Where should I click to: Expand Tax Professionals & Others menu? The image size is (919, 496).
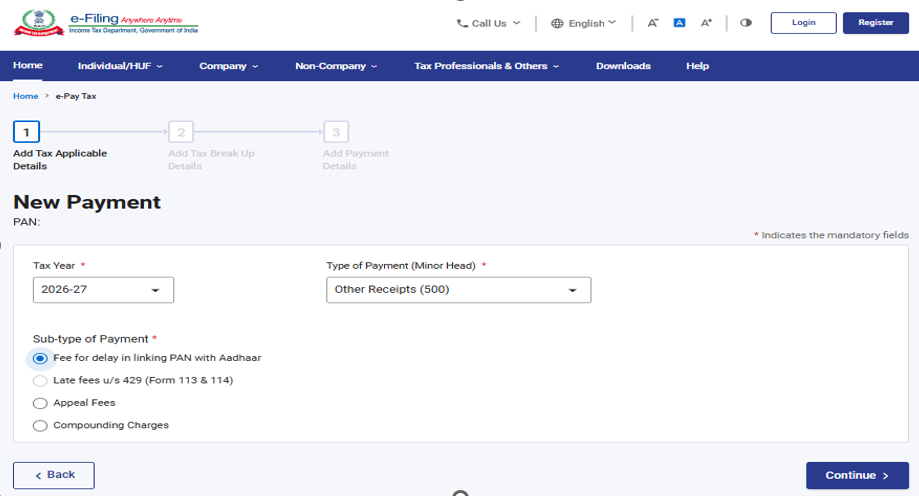pyautogui.click(x=486, y=66)
